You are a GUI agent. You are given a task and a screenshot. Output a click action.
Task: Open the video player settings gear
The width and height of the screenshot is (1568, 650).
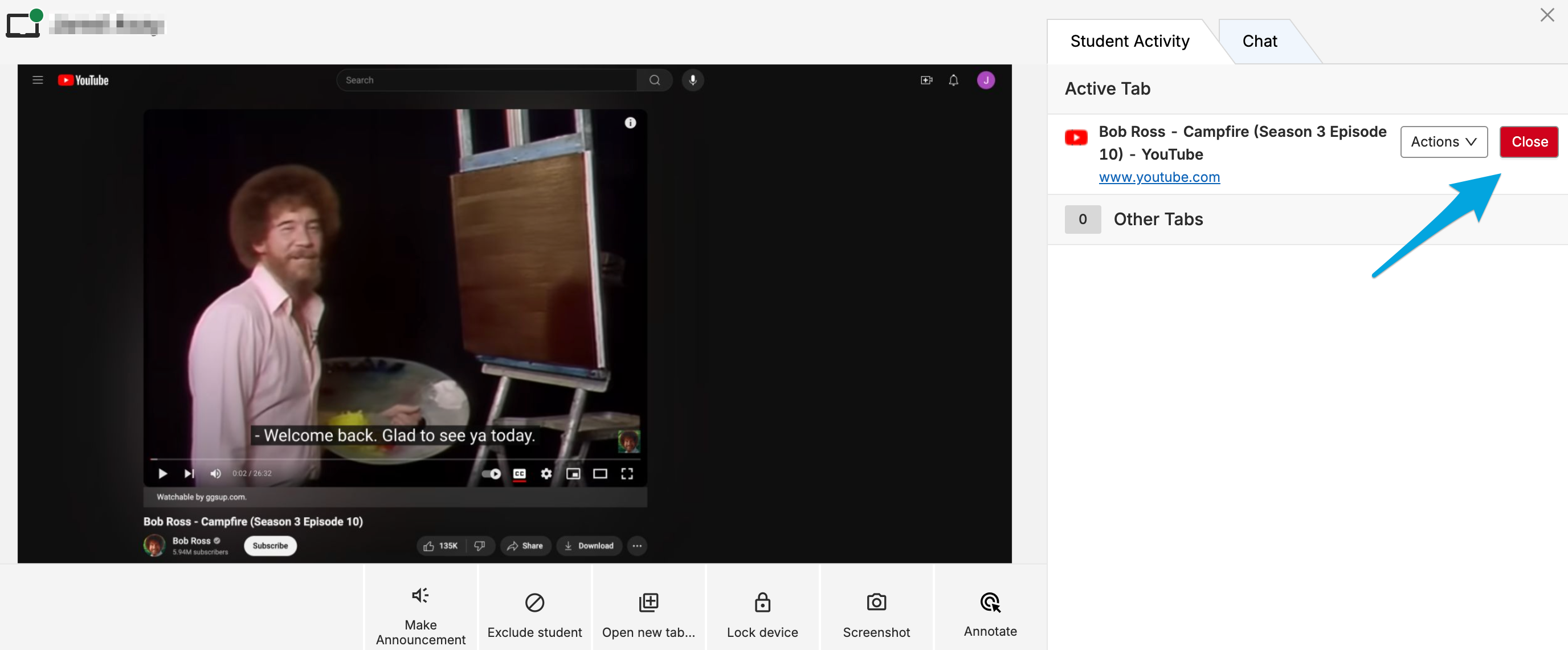pyautogui.click(x=546, y=473)
